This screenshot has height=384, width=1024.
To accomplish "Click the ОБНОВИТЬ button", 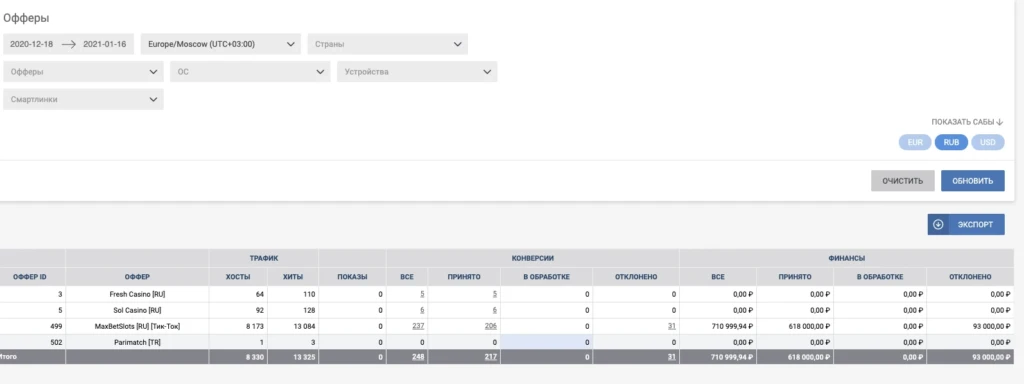I will 972,181.
